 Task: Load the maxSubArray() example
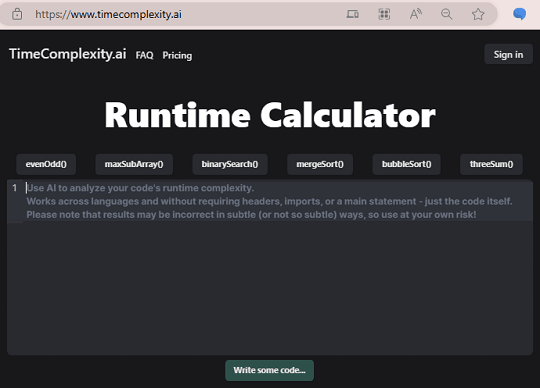point(134,164)
